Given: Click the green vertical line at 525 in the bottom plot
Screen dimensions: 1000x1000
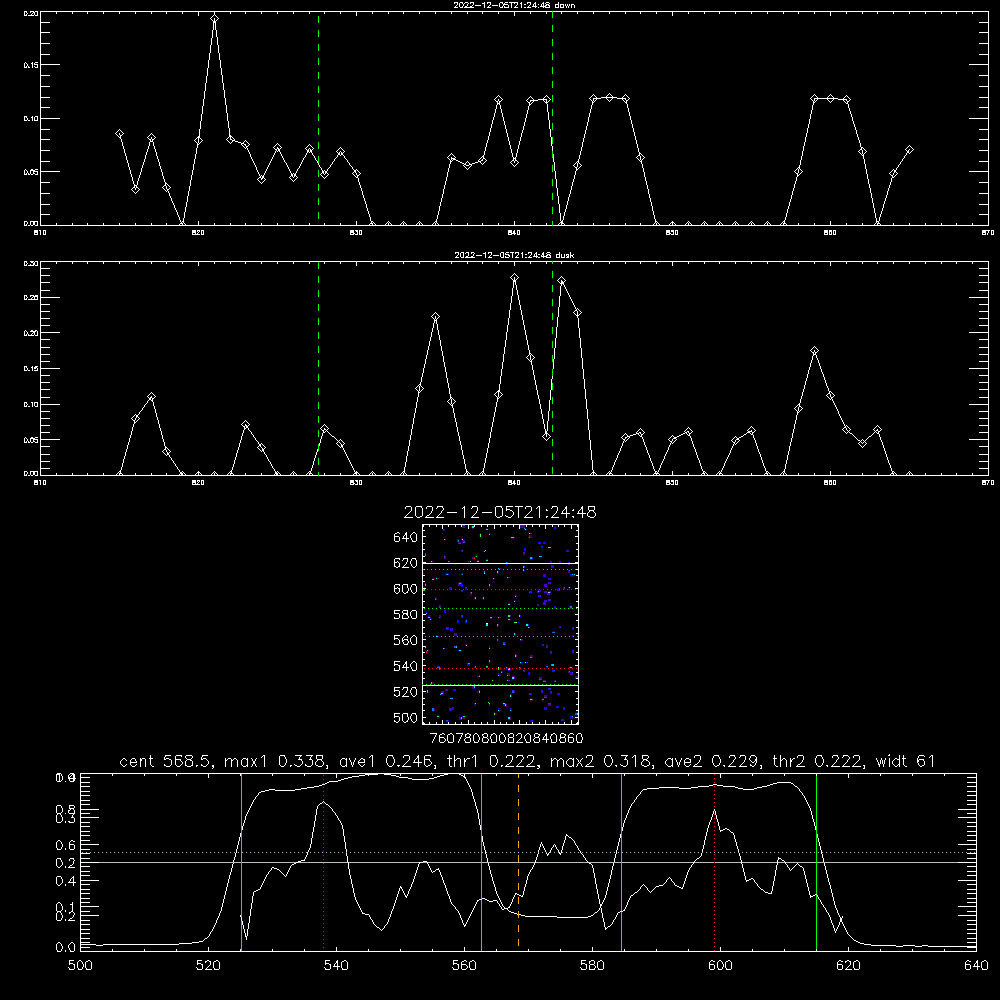Looking at the screenshot, I should pos(242,860).
